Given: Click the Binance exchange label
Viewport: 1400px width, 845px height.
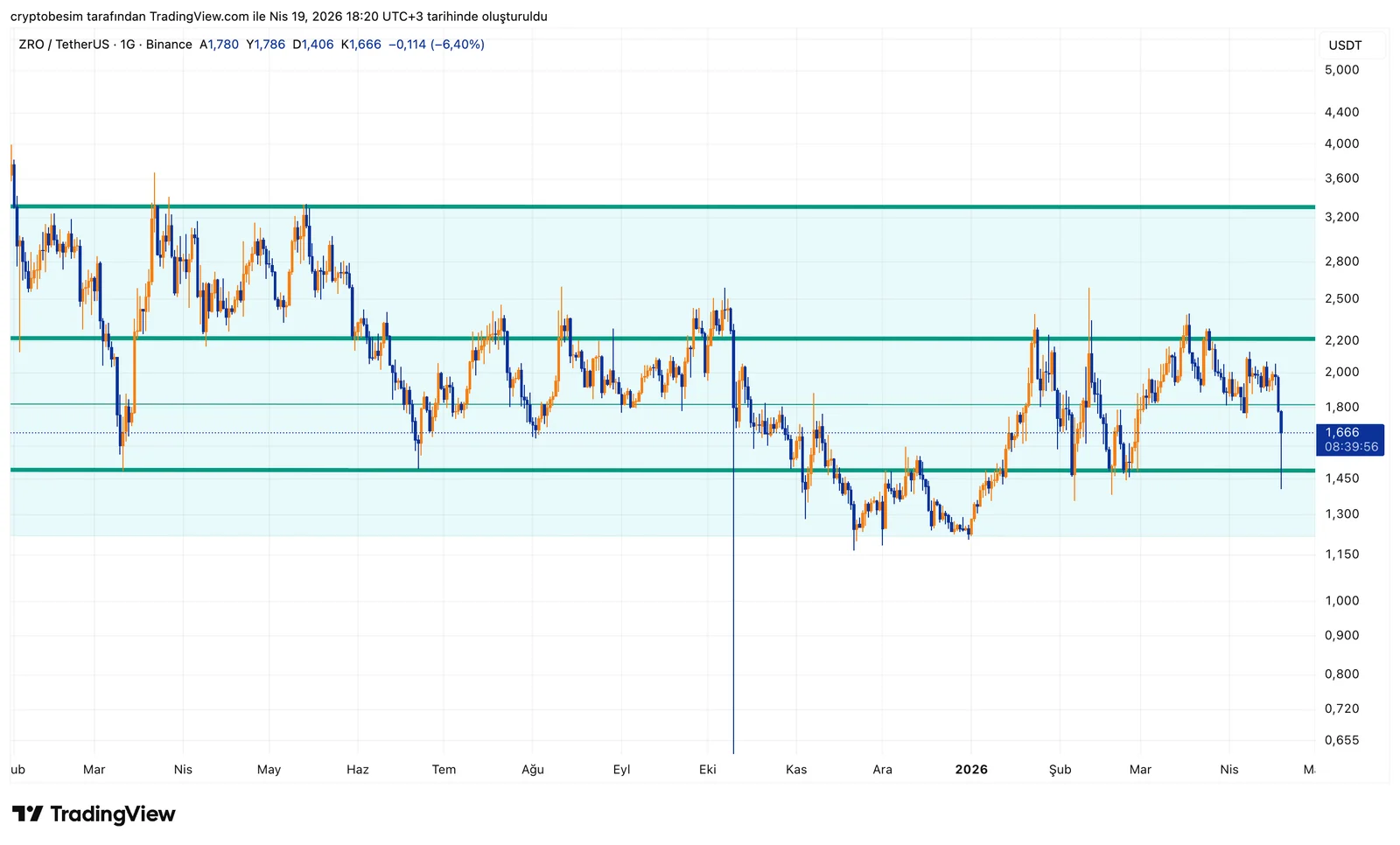Looking at the screenshot, I should (x=169, y=45).
